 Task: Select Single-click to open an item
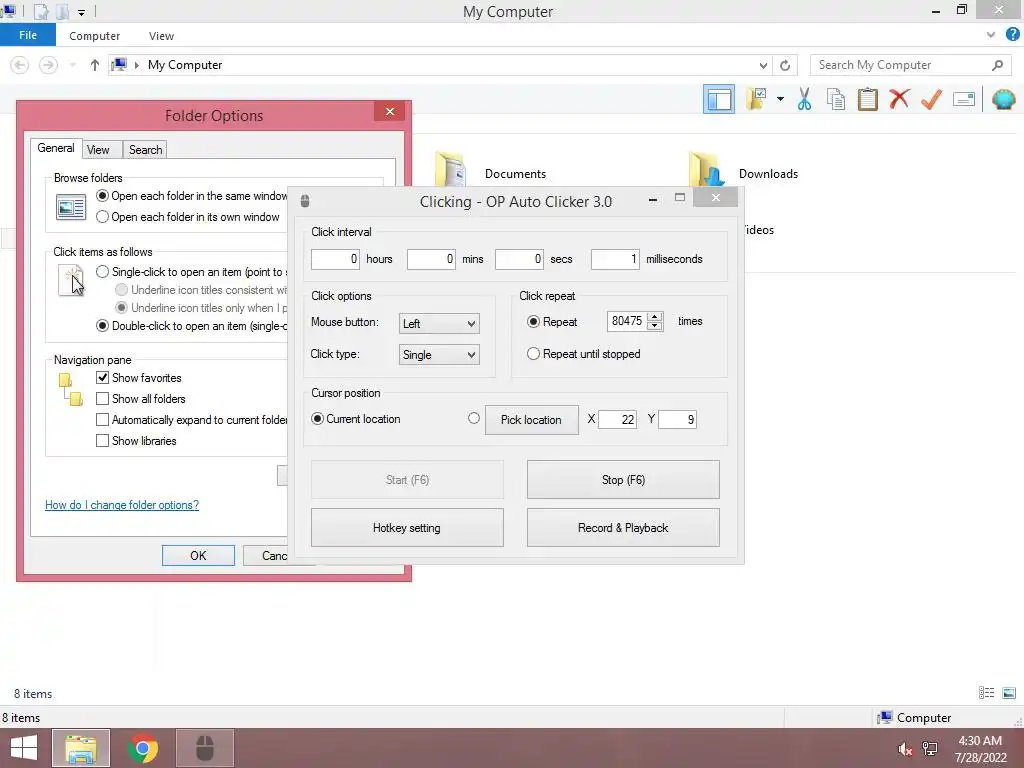click(102, 271)
